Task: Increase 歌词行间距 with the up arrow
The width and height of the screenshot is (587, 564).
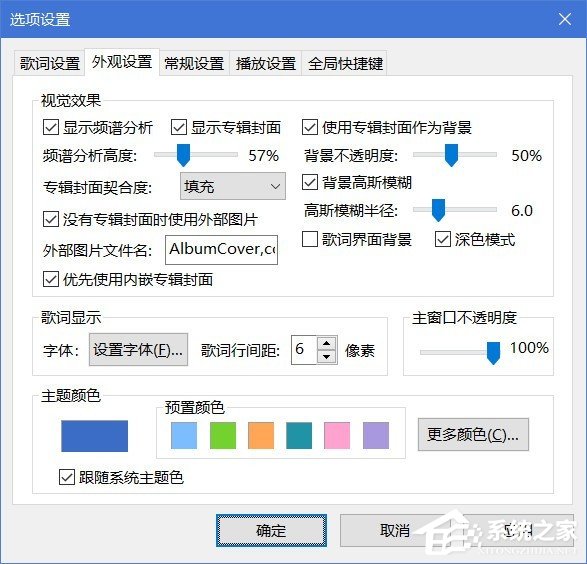Action: [327, 343]
